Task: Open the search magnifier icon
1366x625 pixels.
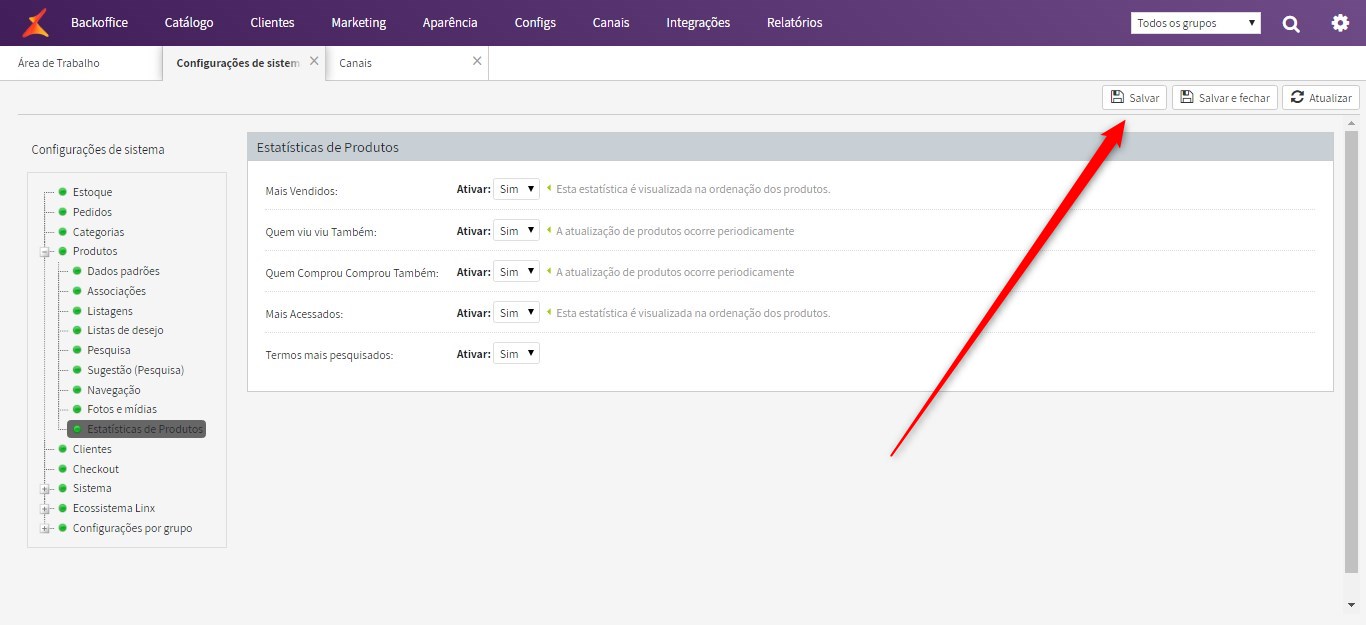Action: (x=1291, y=23)
